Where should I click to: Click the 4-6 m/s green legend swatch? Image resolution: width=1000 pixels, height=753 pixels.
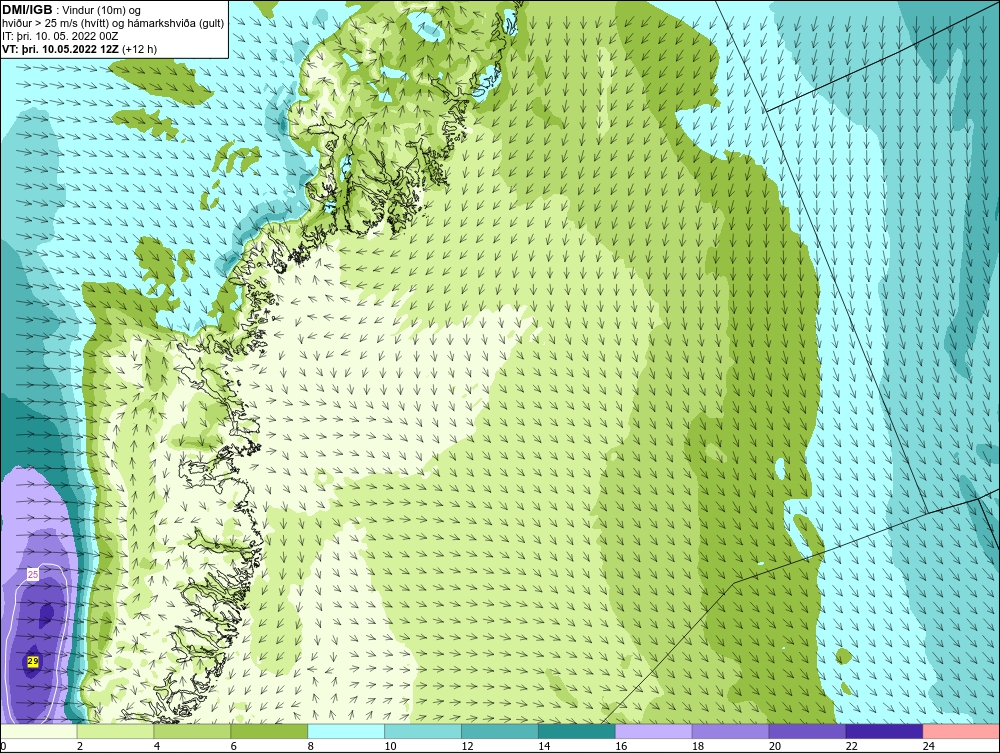pos(192,731)
